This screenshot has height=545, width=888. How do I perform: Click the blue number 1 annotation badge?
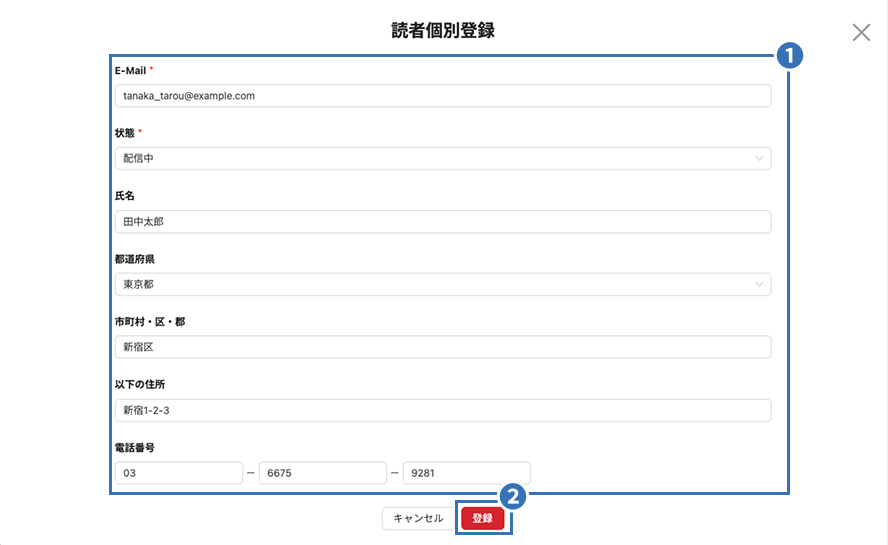[x=790, y=56]
